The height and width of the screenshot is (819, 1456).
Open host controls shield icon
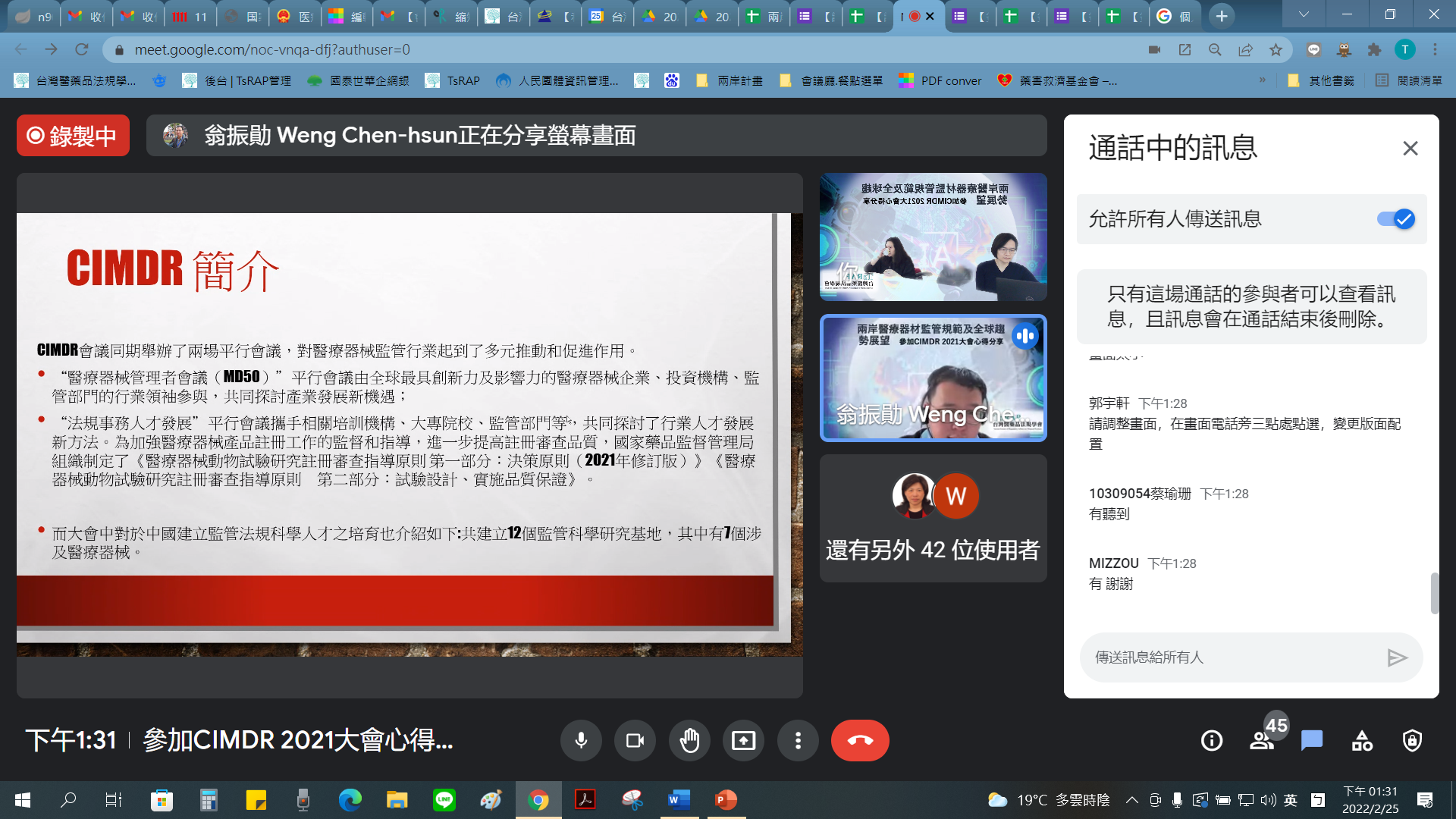click(x=1412, y=741)
